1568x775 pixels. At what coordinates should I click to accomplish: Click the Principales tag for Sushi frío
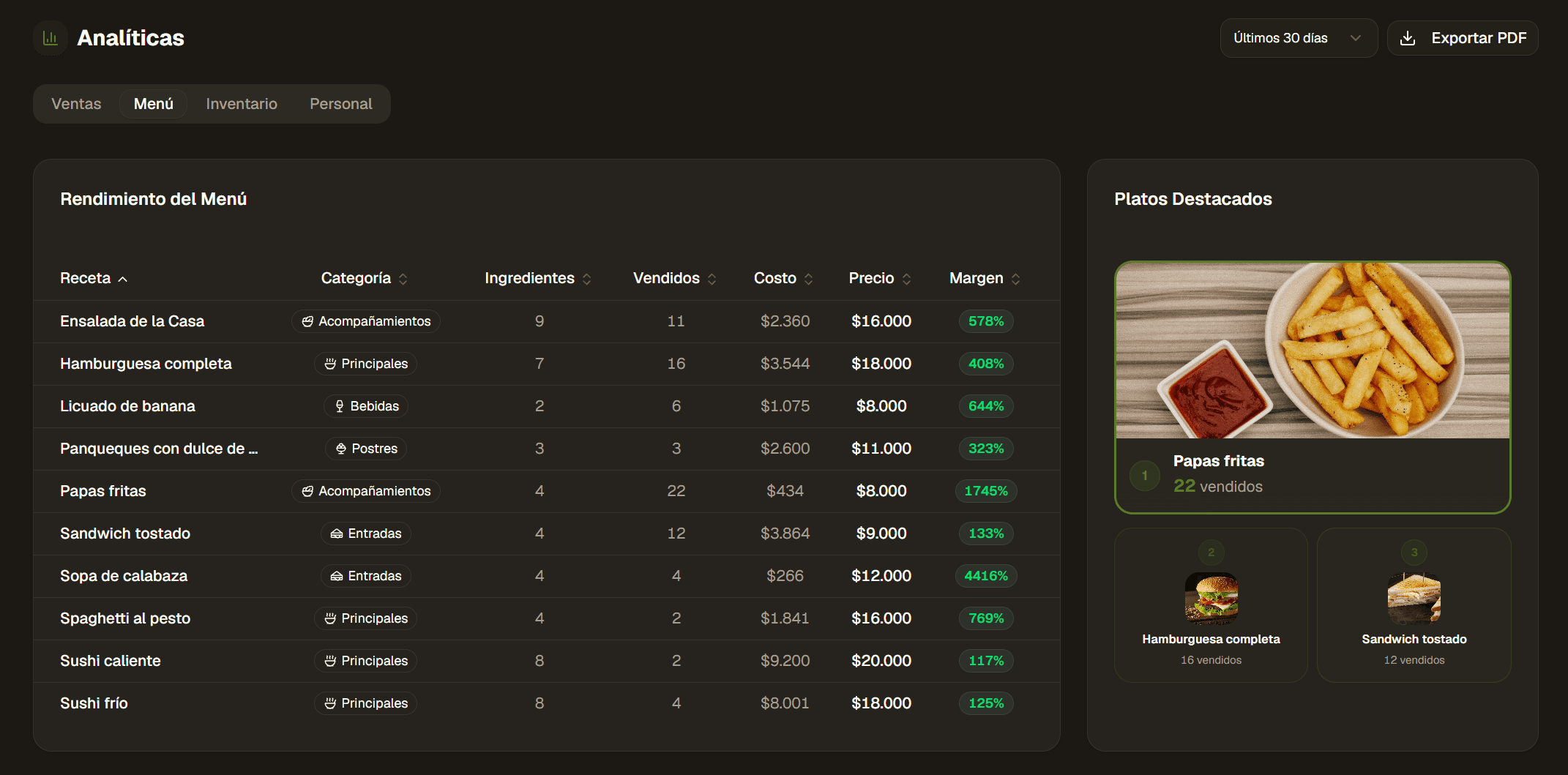click(366, 703)
